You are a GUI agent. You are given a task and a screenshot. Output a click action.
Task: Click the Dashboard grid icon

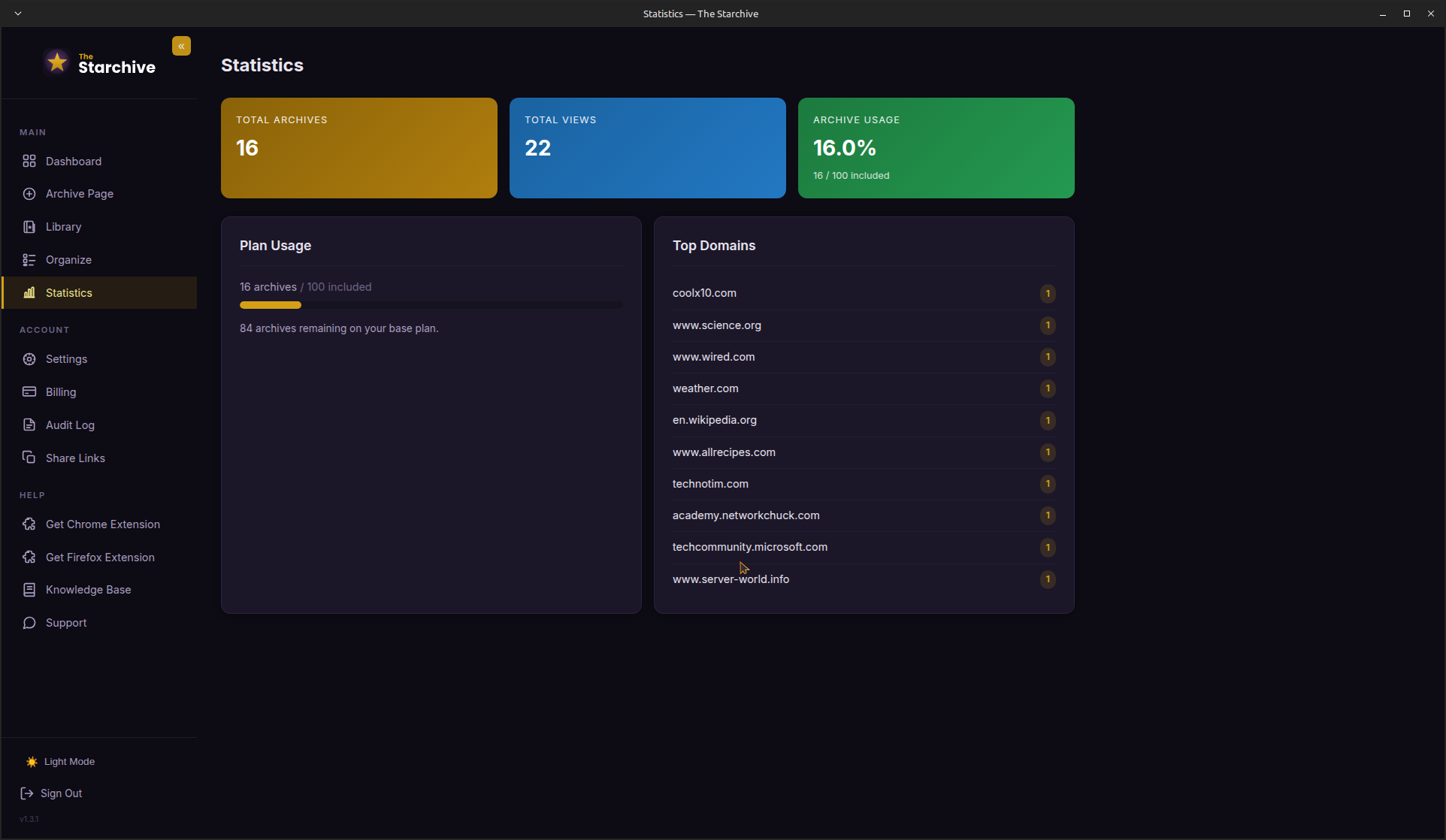point(29,161)
